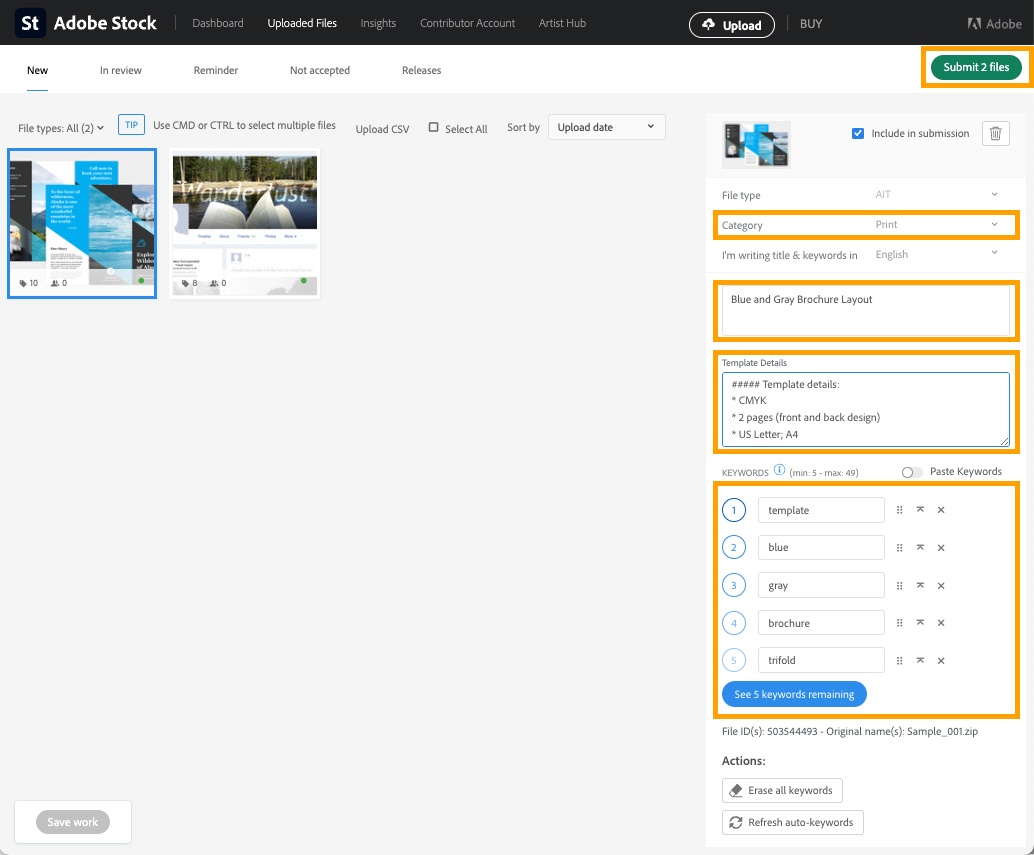Remove the 'template' keyword with its X icon
Screen dimensions: 1034x855
click(x=941, y=510)
